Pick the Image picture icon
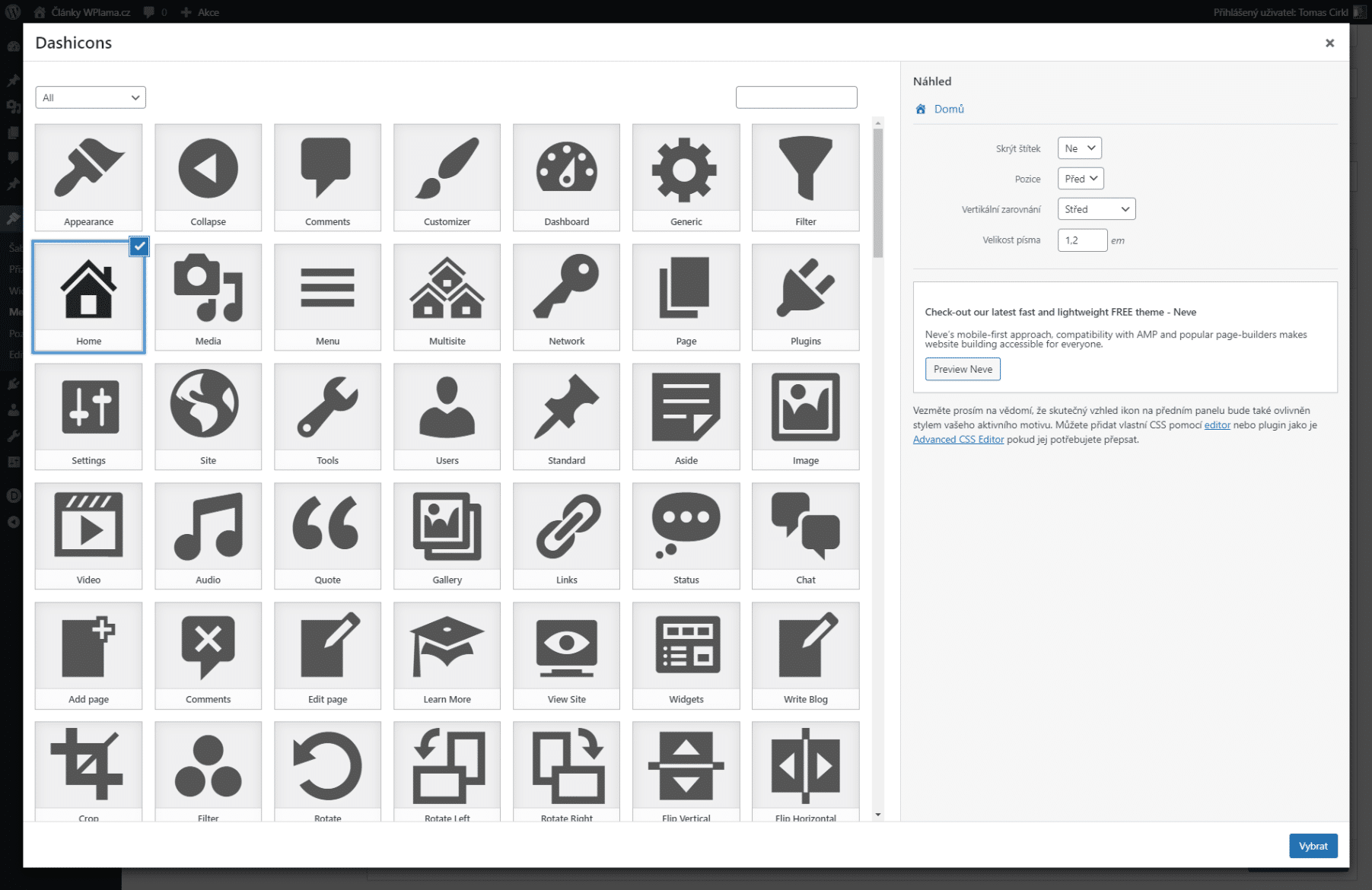 click(805, 416)
